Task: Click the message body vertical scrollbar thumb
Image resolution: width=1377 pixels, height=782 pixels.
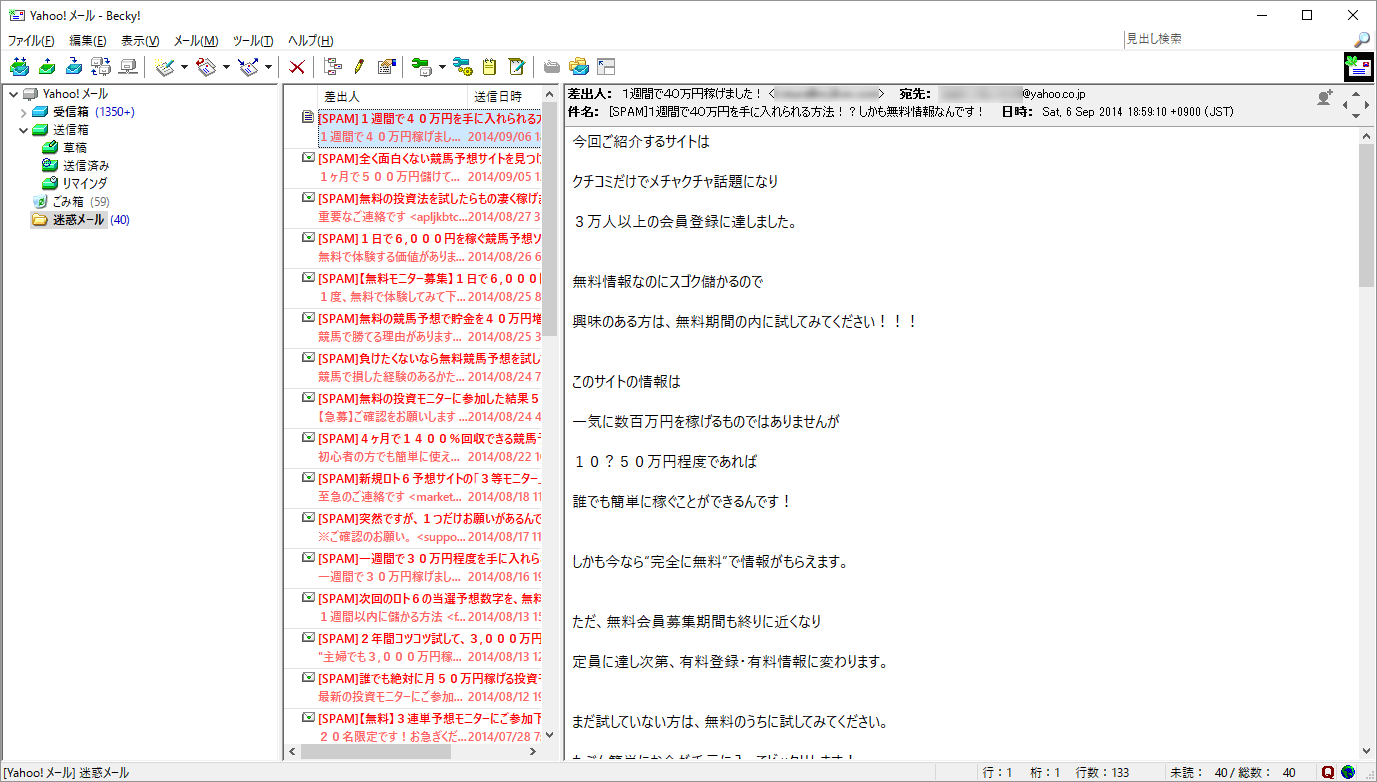Action: (1367, 214)
